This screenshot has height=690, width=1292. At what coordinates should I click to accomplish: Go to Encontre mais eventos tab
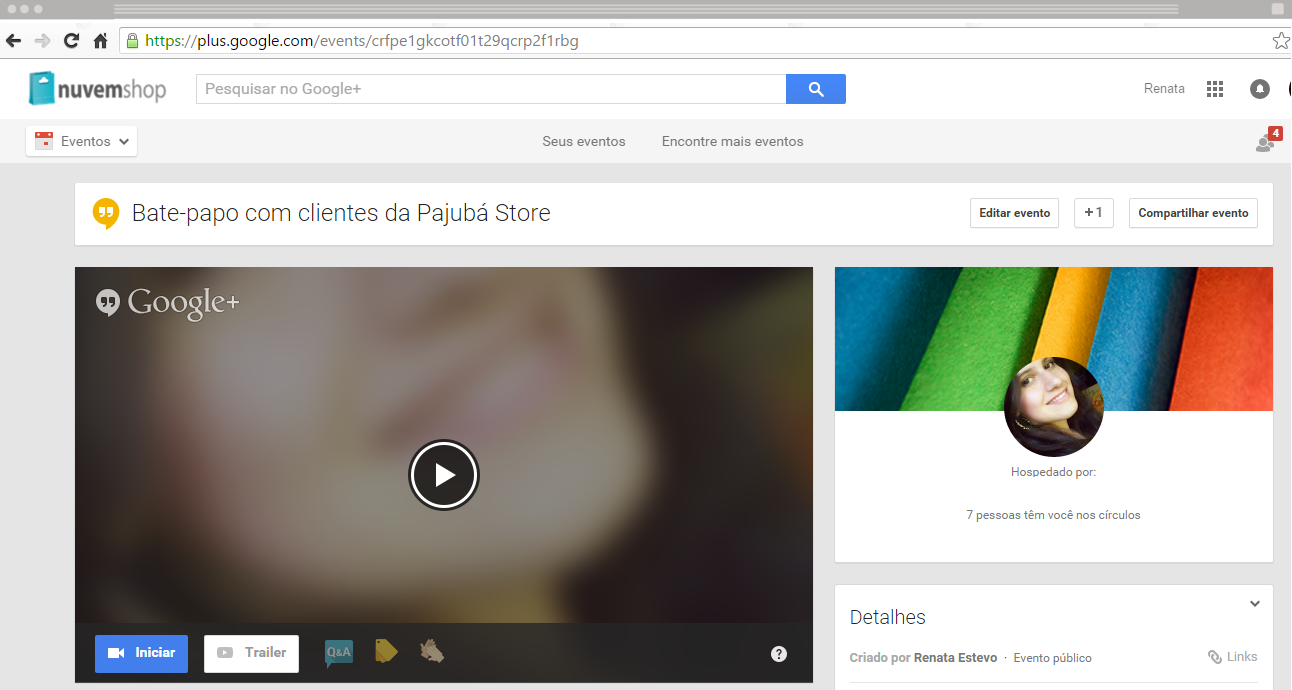click(x=733, y=141)
